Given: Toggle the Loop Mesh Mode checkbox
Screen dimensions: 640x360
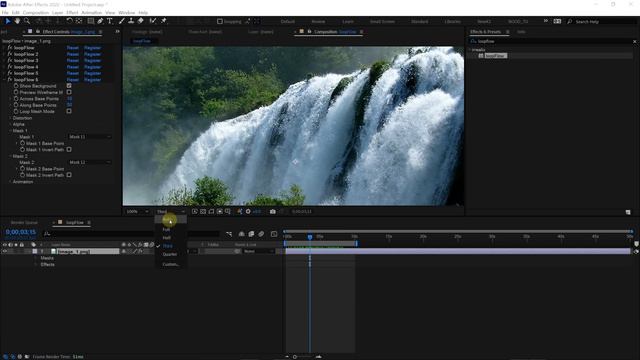Looking at the screenshot, I should tap(69, 111).
